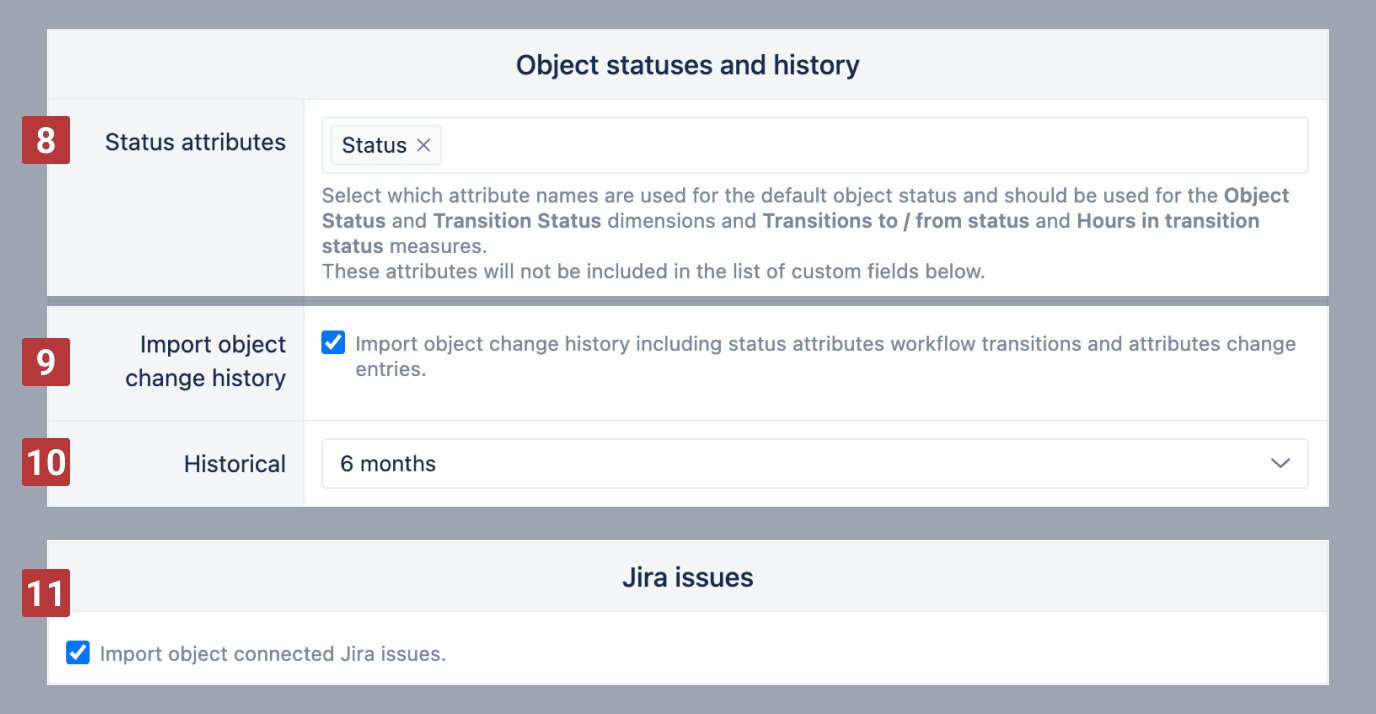1376x714 pixels.
Task: Click the red number 11 badge
Action: tap(46, 594)
